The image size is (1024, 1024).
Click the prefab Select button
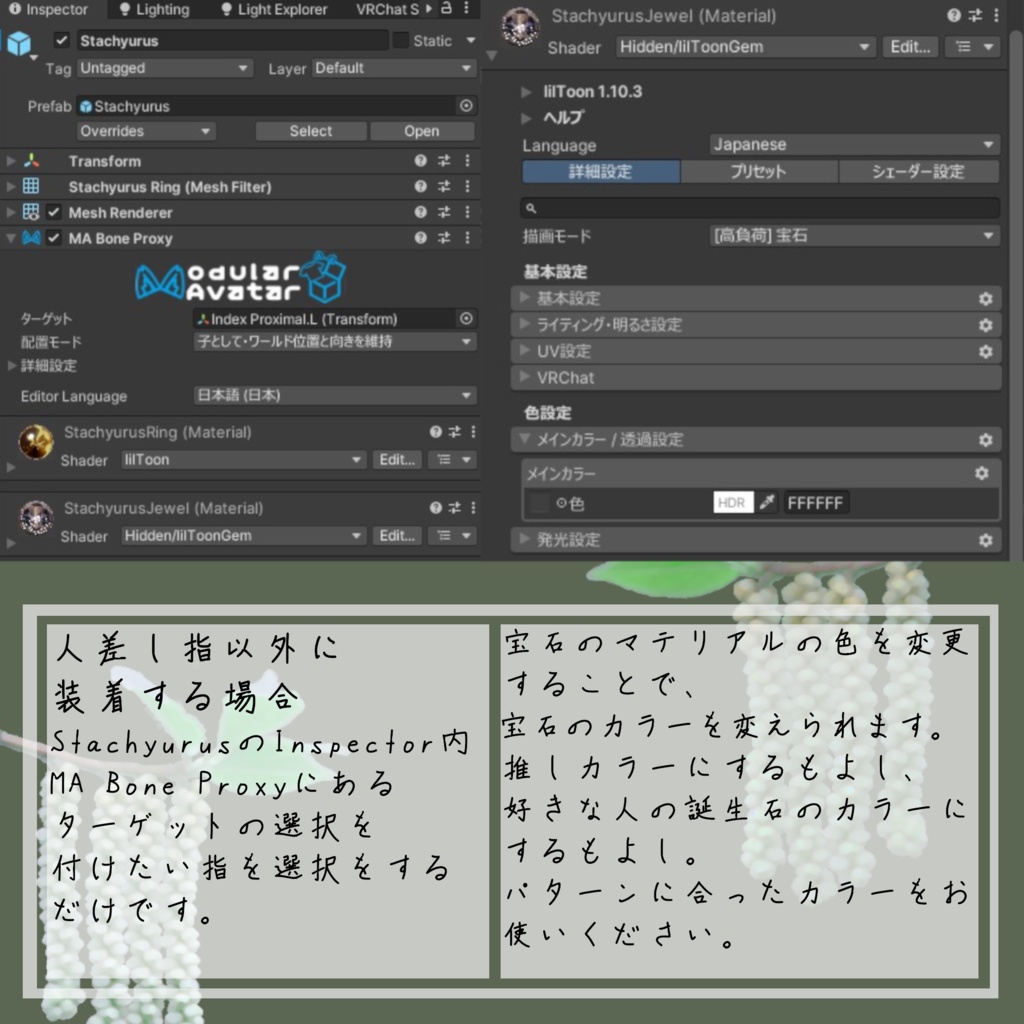tap(311, 131)
